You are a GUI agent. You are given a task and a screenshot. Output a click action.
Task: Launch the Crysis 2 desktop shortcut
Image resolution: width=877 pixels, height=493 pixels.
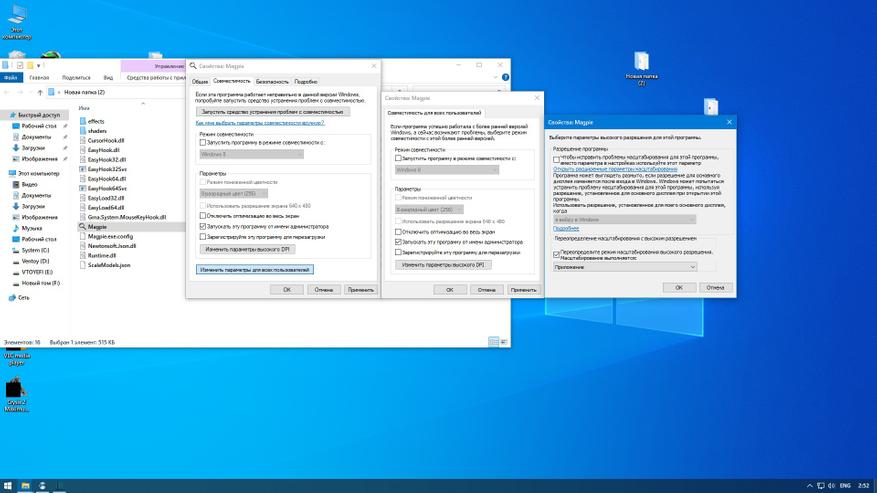click(x=16, y=389)
